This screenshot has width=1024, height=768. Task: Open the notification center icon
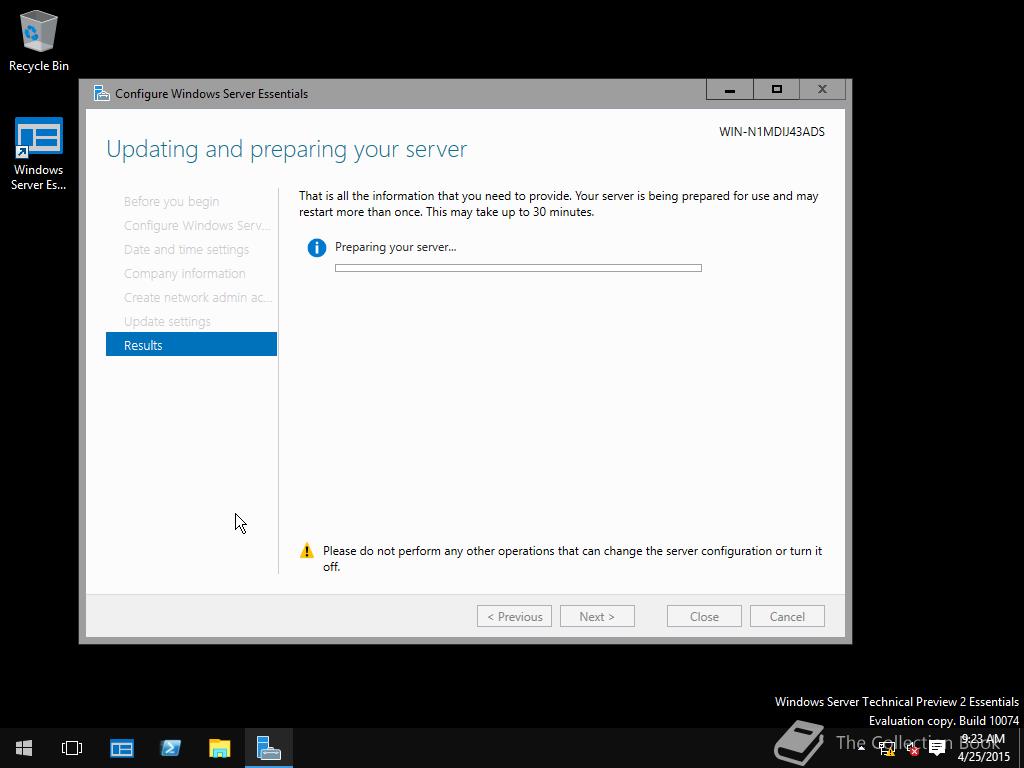tap(937, 748)
